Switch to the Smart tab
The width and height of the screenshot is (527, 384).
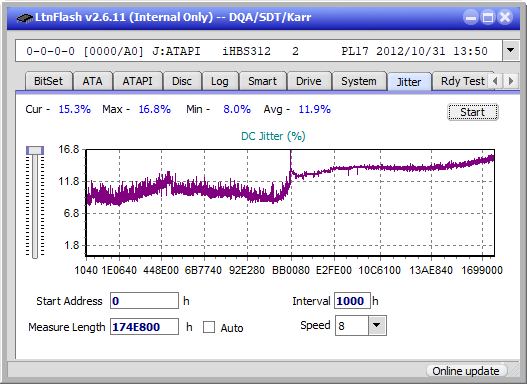coord(262,81)
